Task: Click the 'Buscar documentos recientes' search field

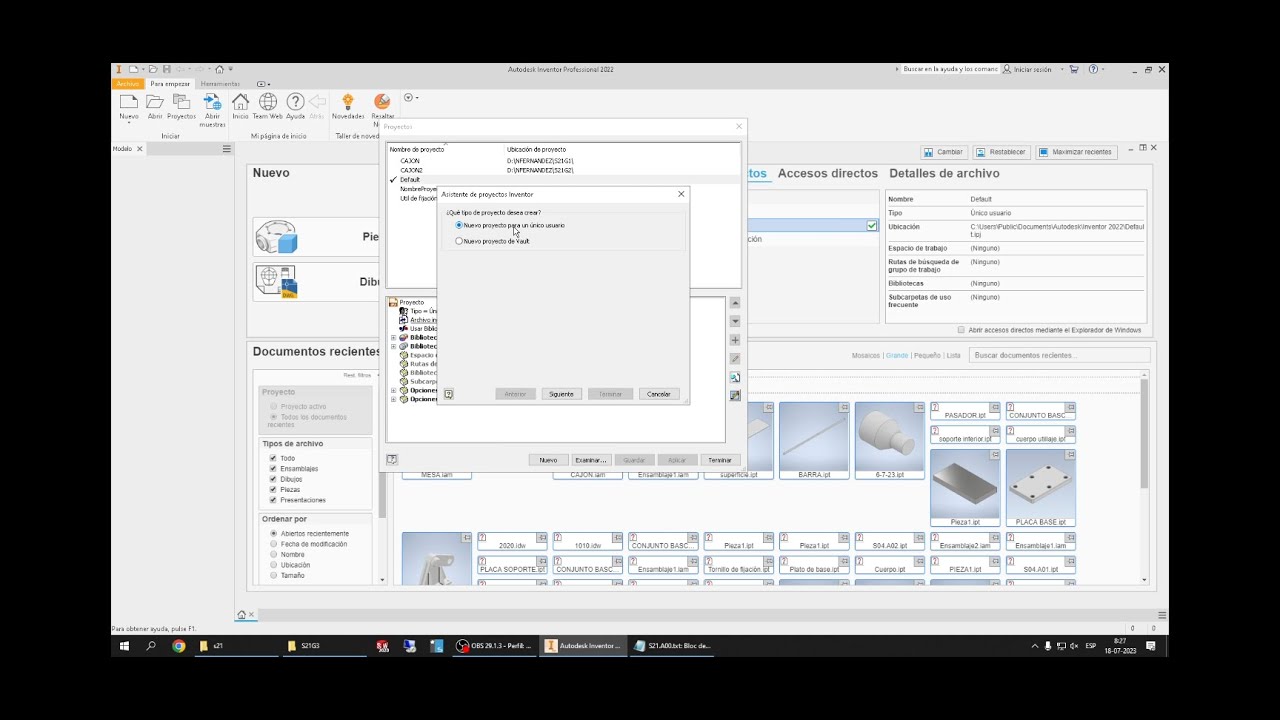Action: [x=1059, y=355]
